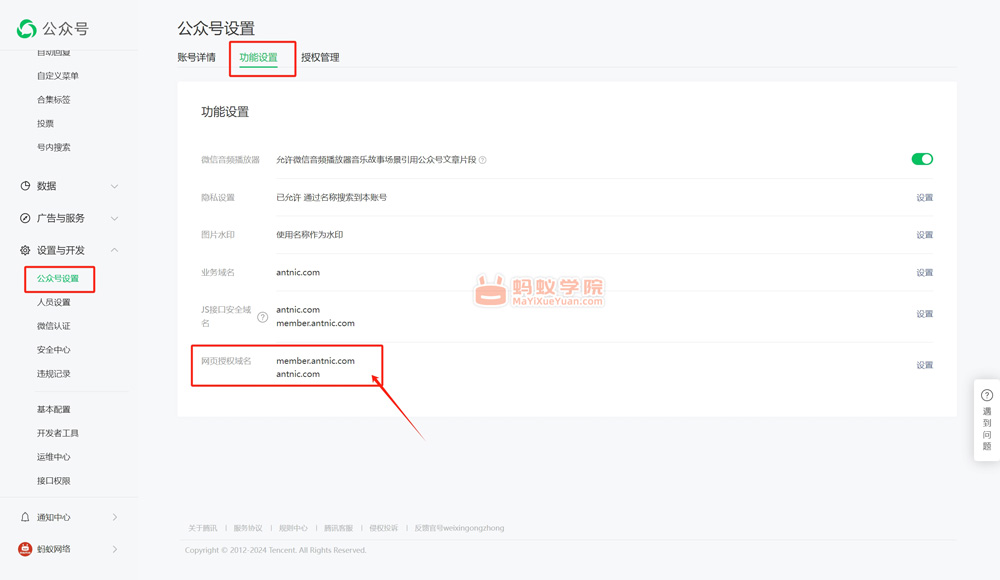Click the 通知中心 sidebar label
This screenshot has height=580, width=1000.
click(54, 517)
